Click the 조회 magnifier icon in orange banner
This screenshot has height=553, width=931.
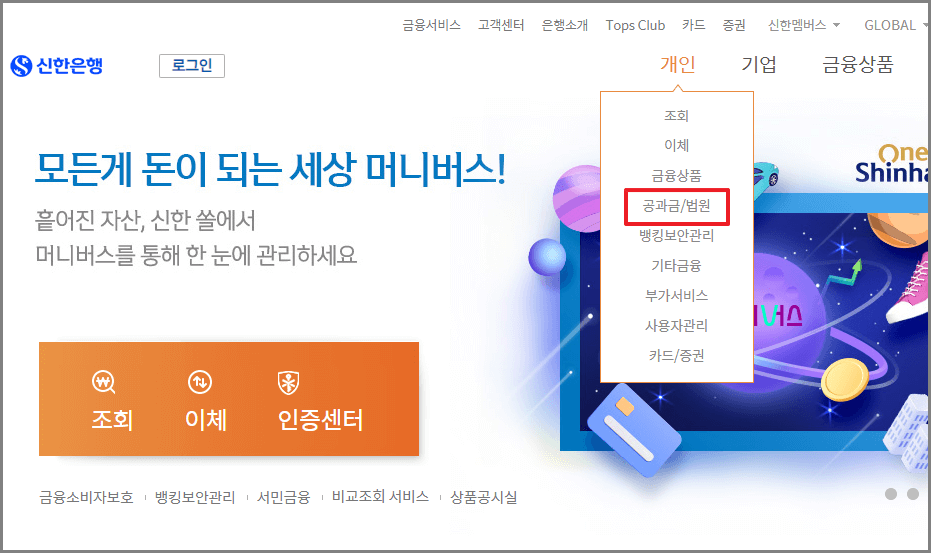(x=103, y=383)
